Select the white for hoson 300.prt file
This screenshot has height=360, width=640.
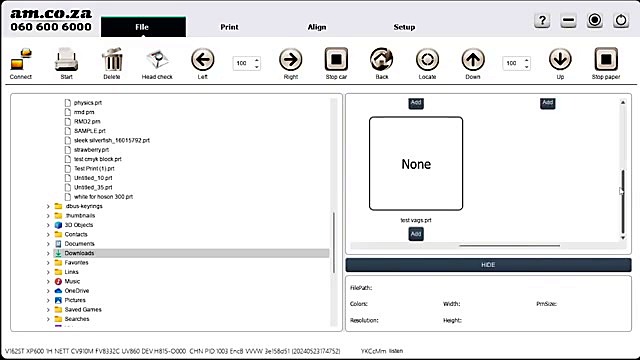pyautogui.click(x=103, y=196)
